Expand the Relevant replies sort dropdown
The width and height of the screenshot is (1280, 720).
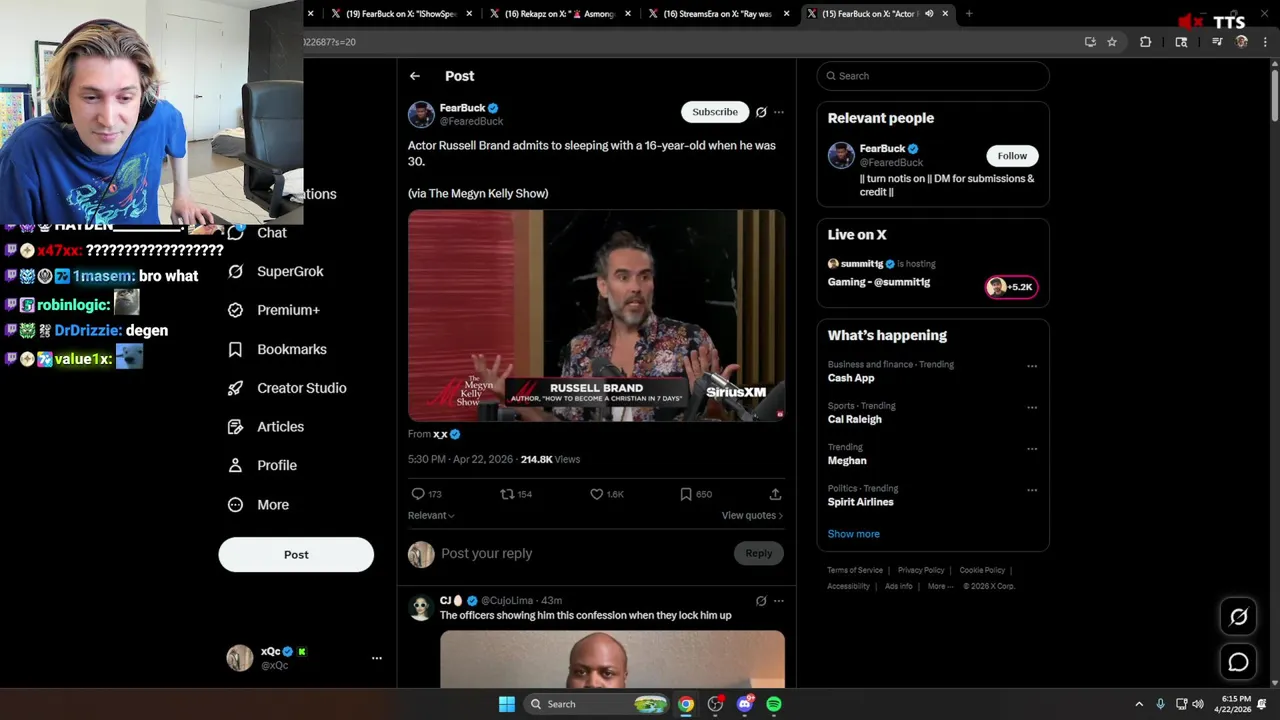(431, 515)
